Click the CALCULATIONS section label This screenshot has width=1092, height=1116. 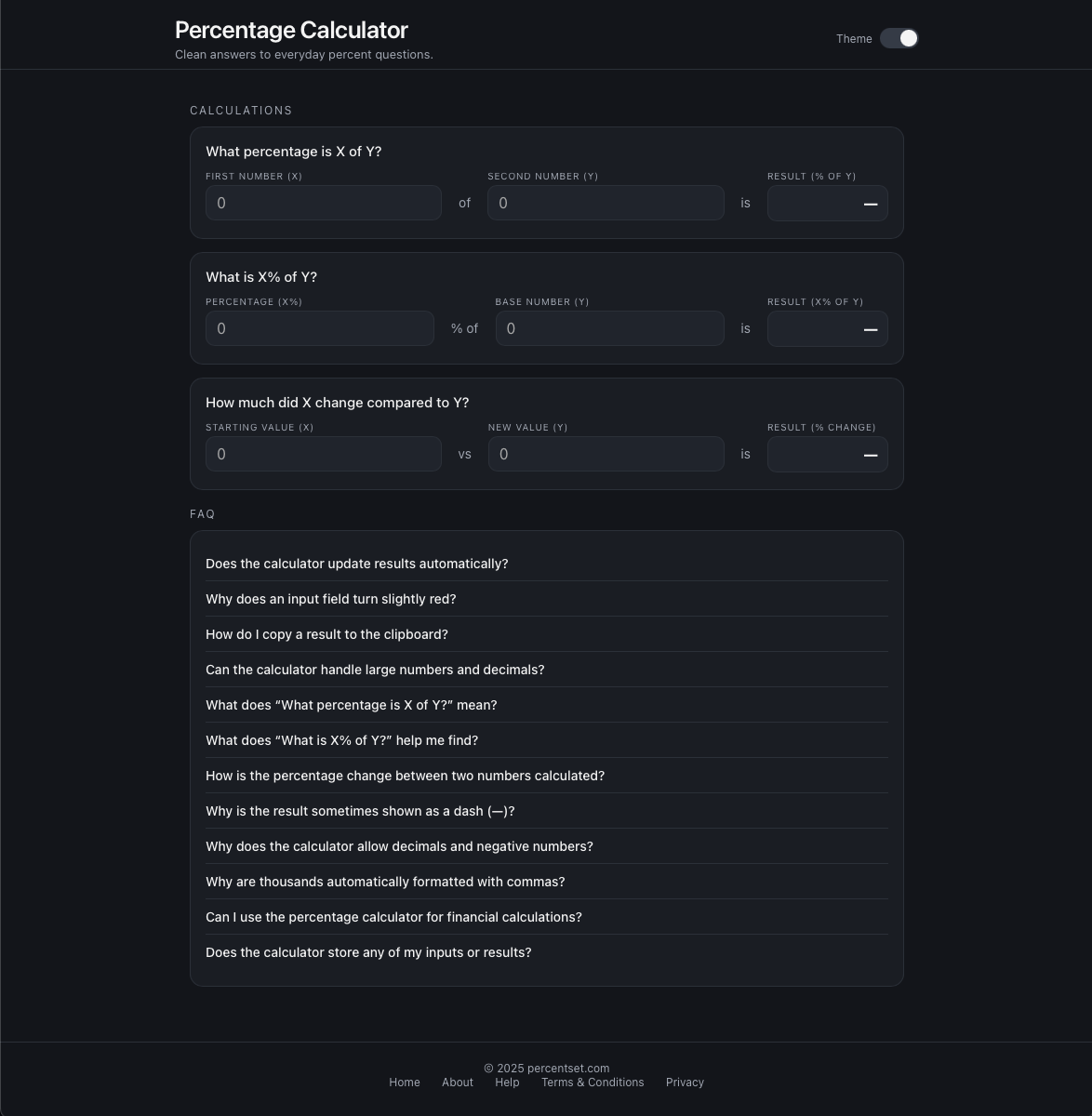(x=241, y=111)
